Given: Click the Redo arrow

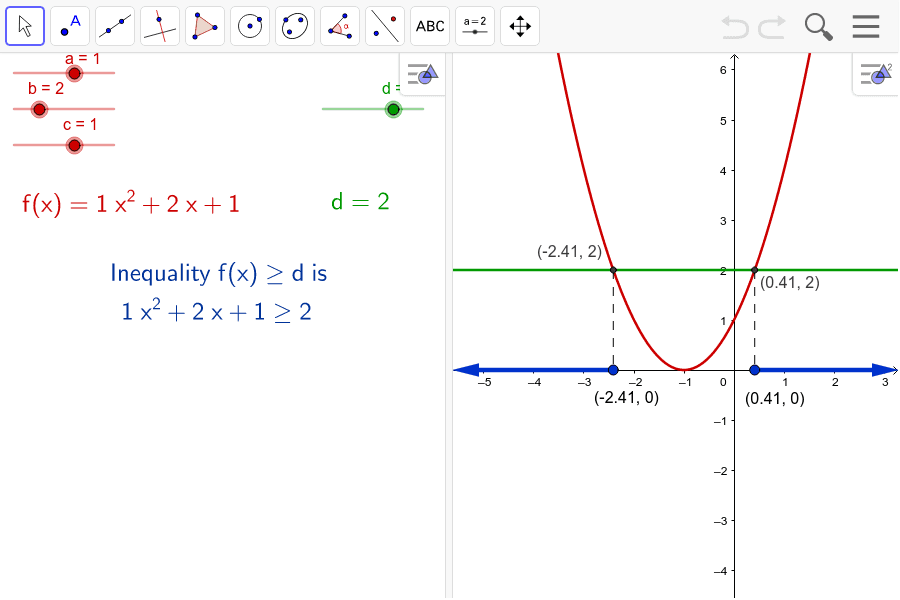Looking at the screenshot, I should (772, 26).
